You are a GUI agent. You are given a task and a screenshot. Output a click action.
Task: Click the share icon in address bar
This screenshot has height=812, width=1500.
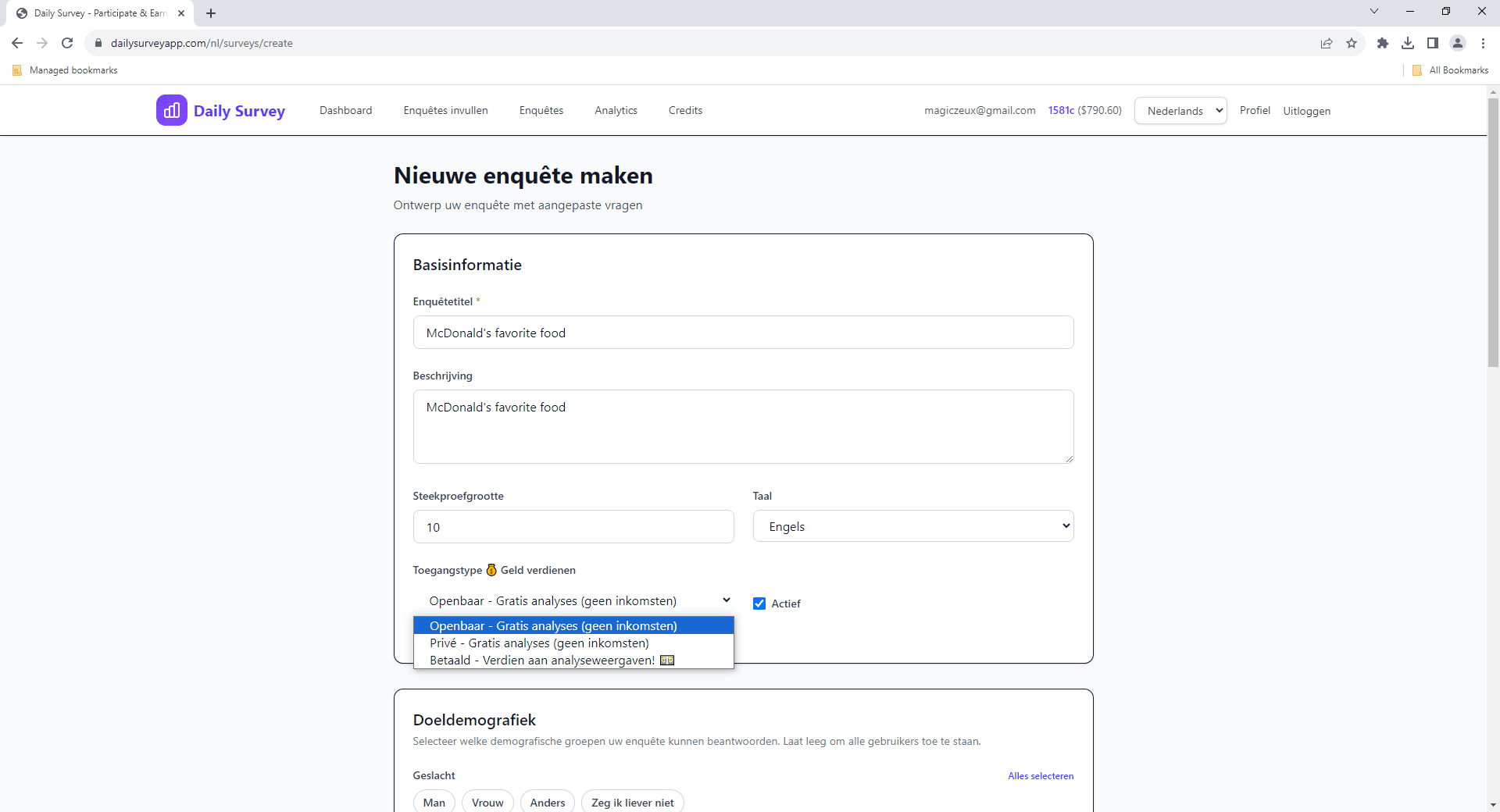(1327, 43)
